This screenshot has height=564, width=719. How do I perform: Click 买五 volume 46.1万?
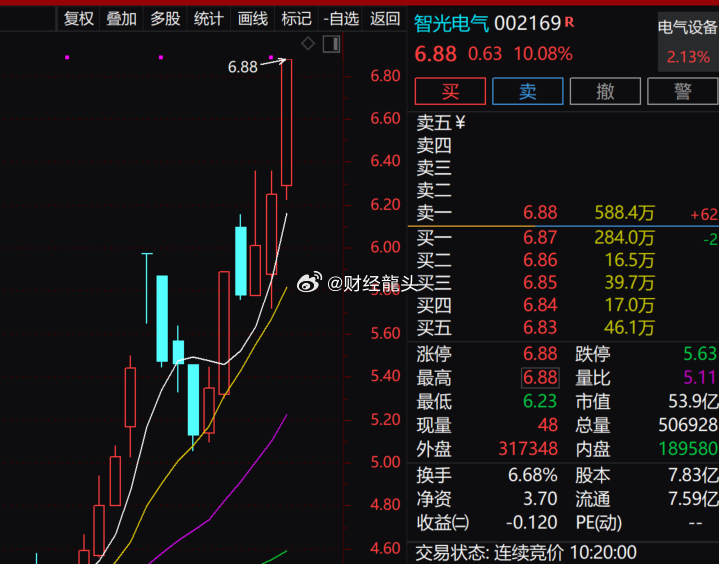[x=629, y=327]
